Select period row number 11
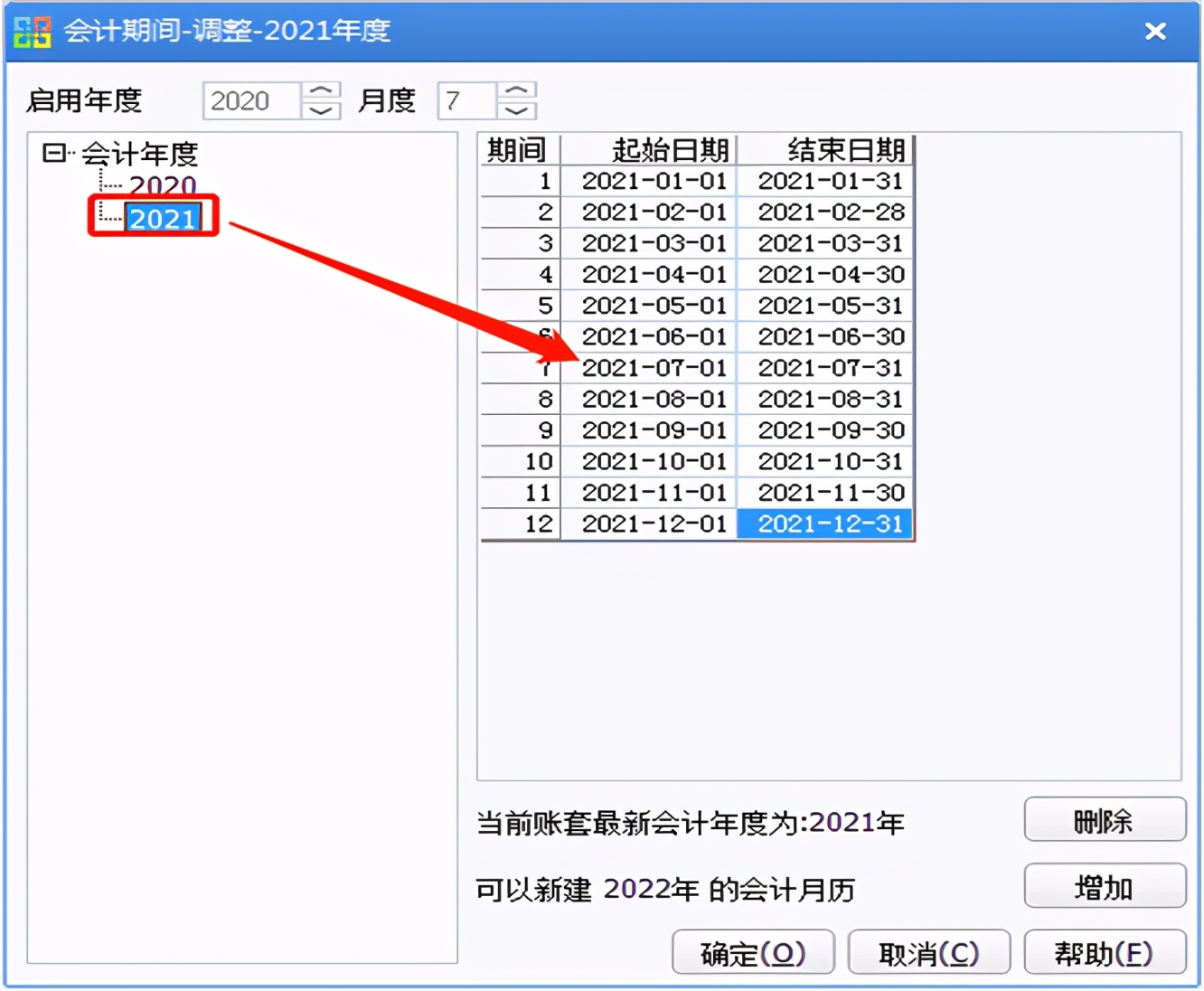The width and height of the screenshot is (1204, 991). [521, 493]
